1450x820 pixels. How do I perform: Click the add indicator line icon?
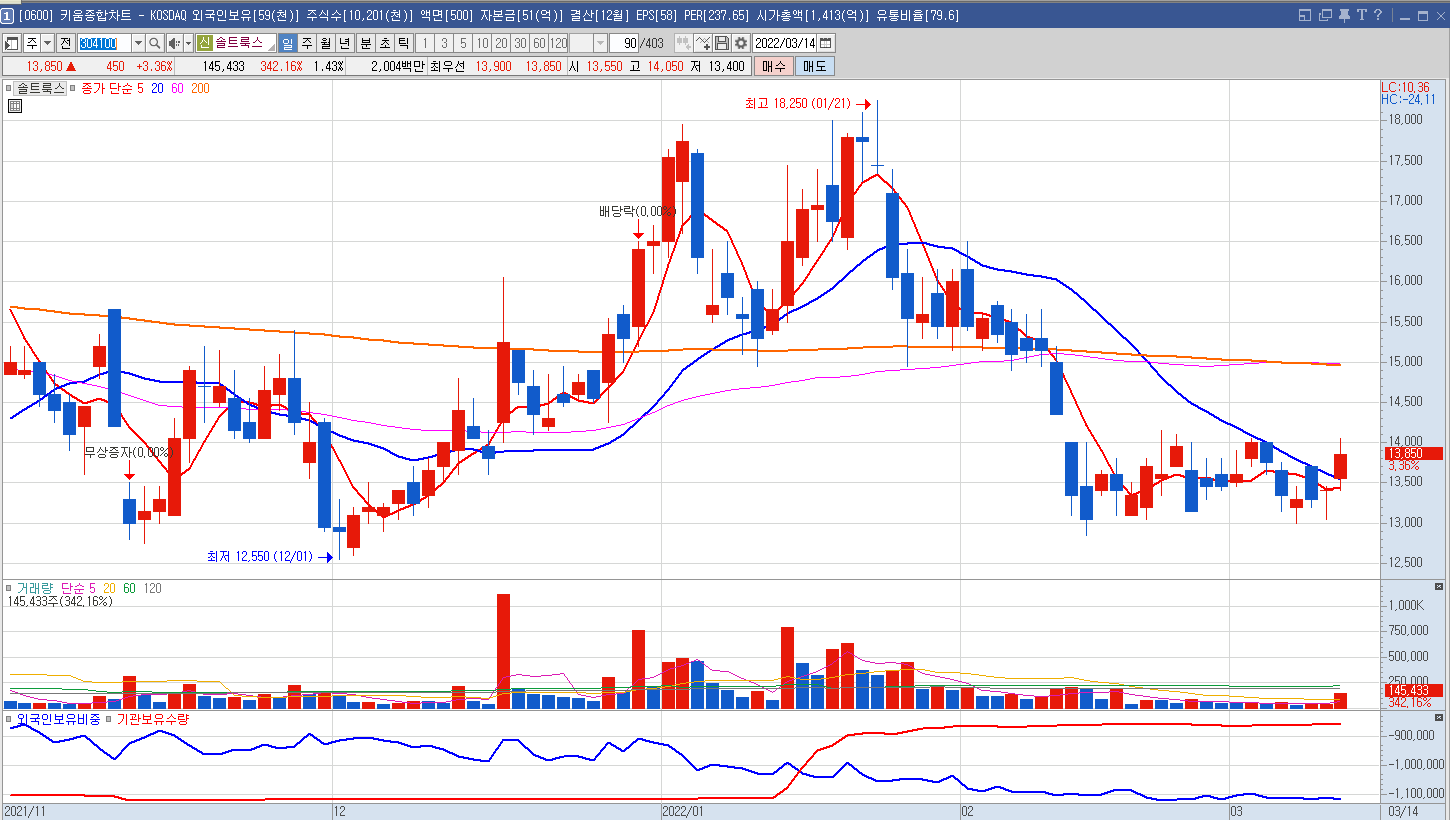coord(703,43)
